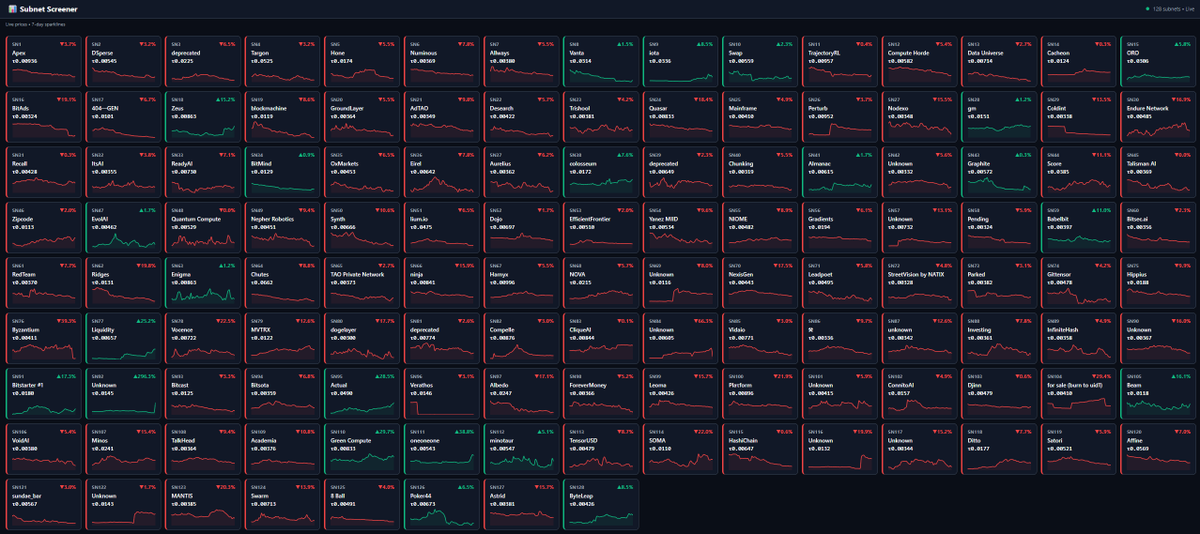Click the Bitstarter #1 subnet name
The width and height of the screenshot is (1200, 534).
[x=29, y=383]
